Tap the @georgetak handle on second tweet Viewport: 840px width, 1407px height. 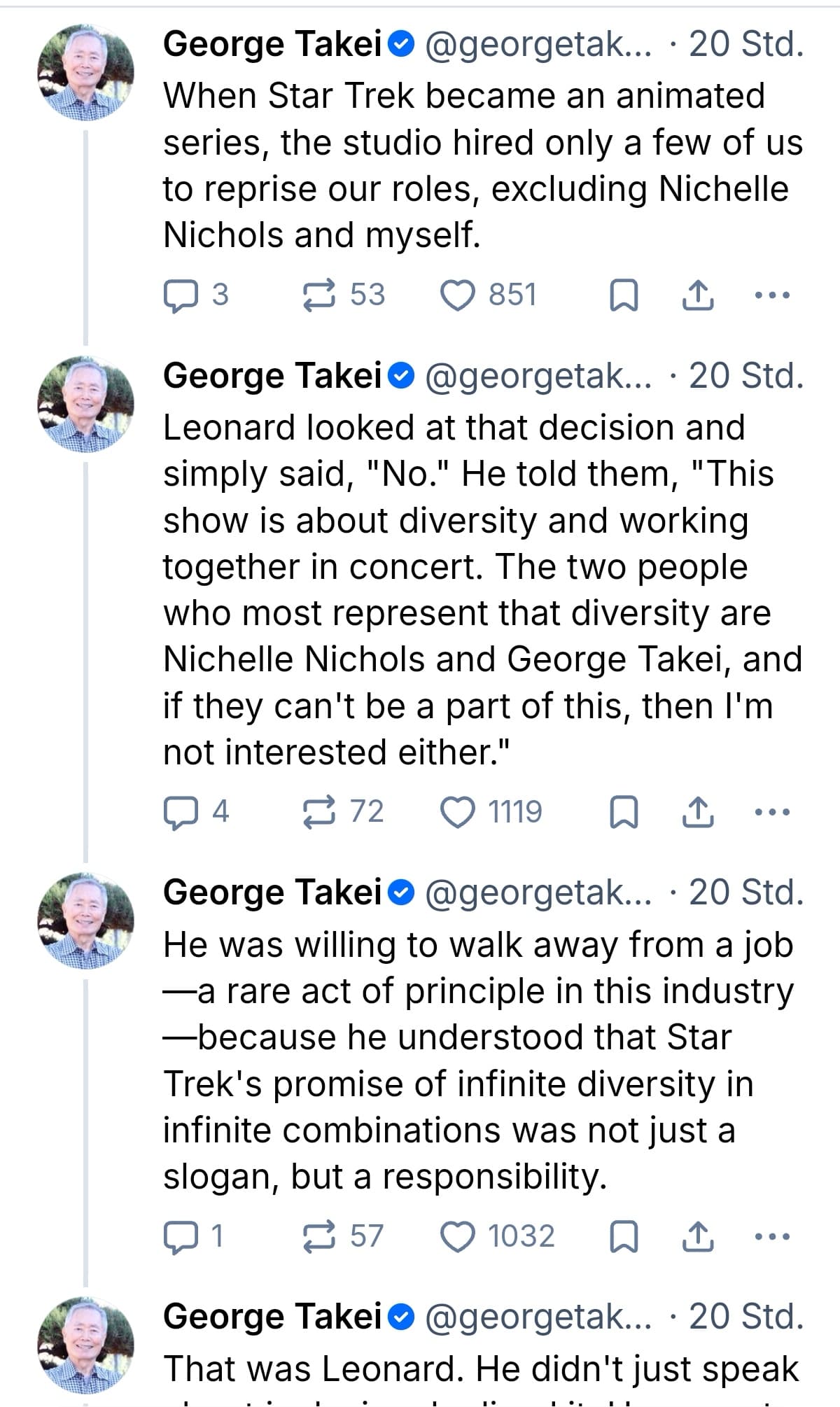click(537, 377)
